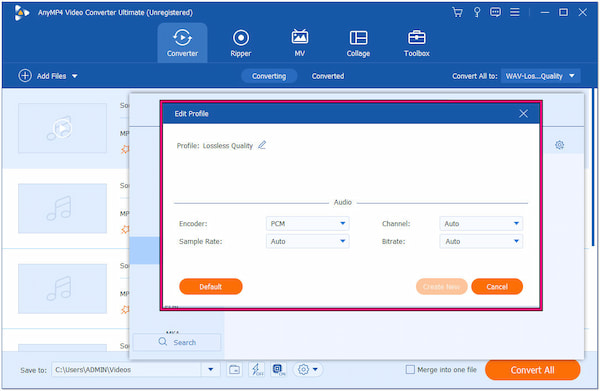Select the third music file thumbnail
This screenshot has width=600, height=391.
[62, 288]
